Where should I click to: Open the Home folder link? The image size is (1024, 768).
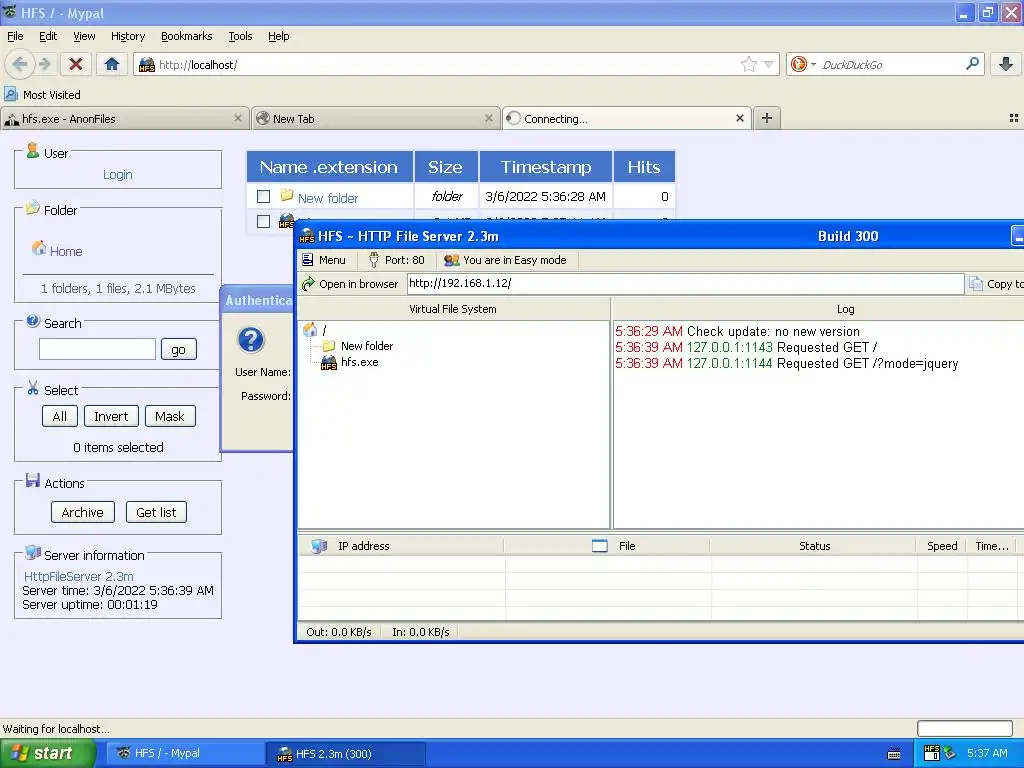pyautogui.click(x=66, y=251)
